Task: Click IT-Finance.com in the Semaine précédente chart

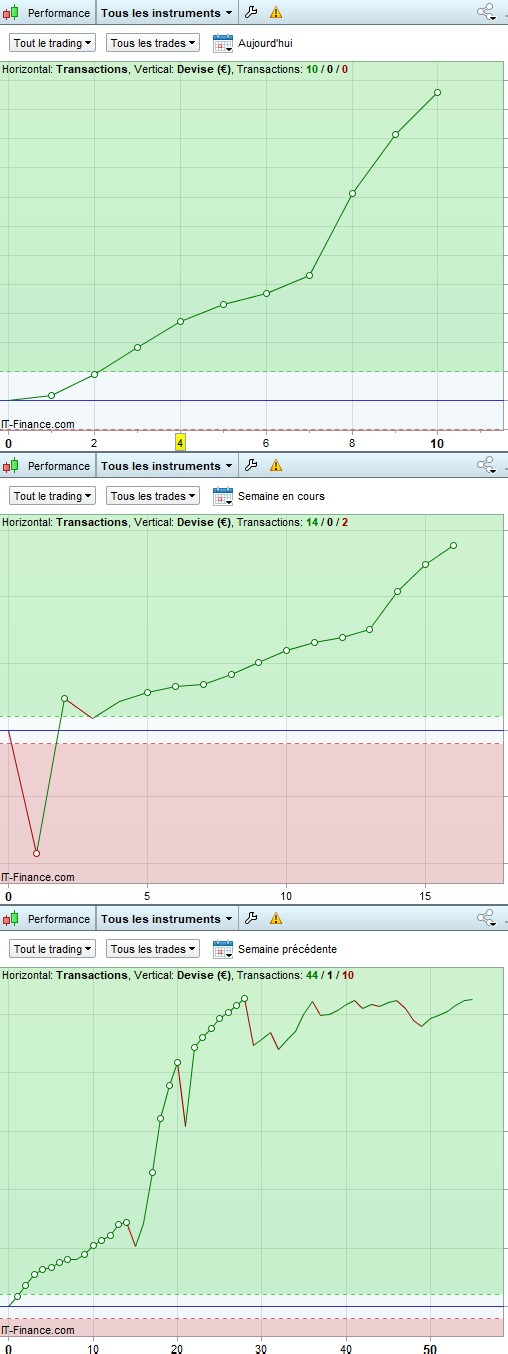Action: tap(38, 1330)
